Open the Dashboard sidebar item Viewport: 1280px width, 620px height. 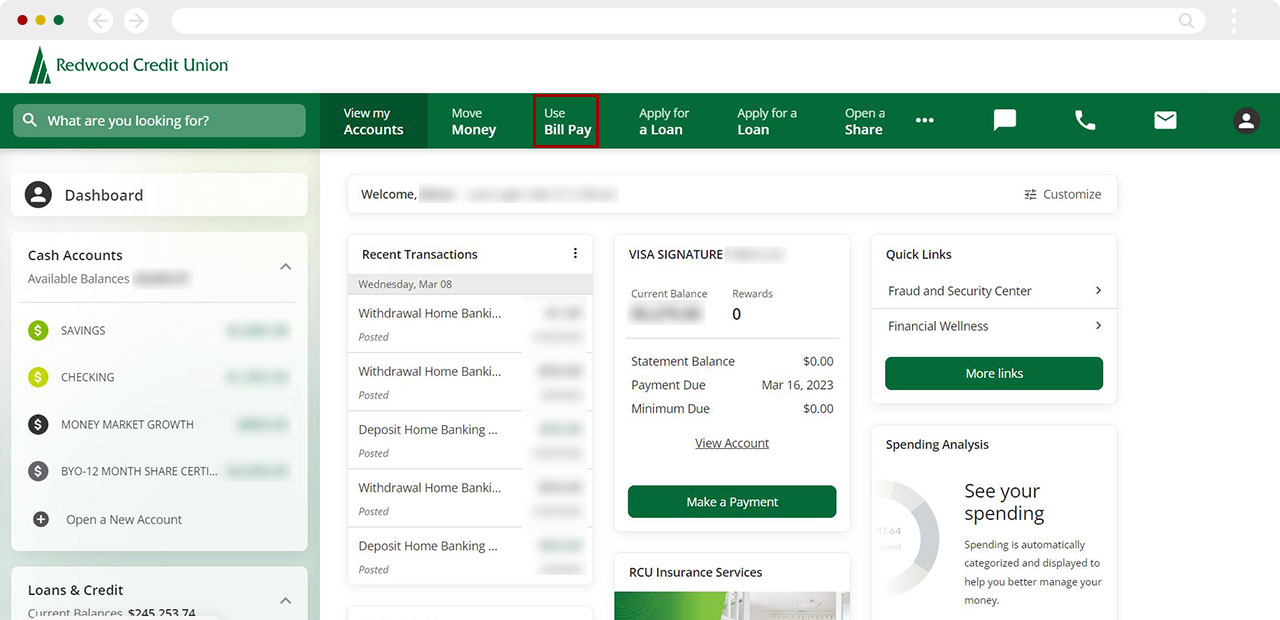pyautogui.click(x=159, y=194)
